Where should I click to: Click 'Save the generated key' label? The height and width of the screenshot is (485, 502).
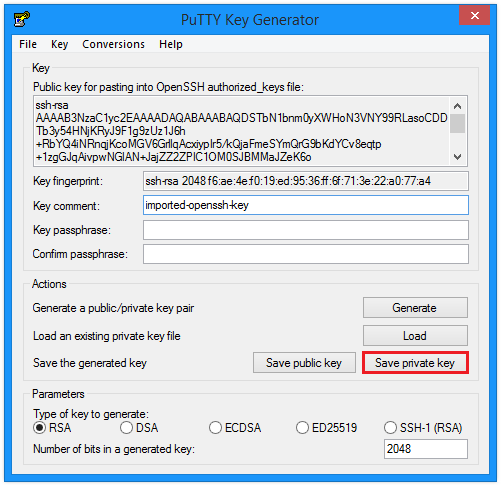[90, 363]
